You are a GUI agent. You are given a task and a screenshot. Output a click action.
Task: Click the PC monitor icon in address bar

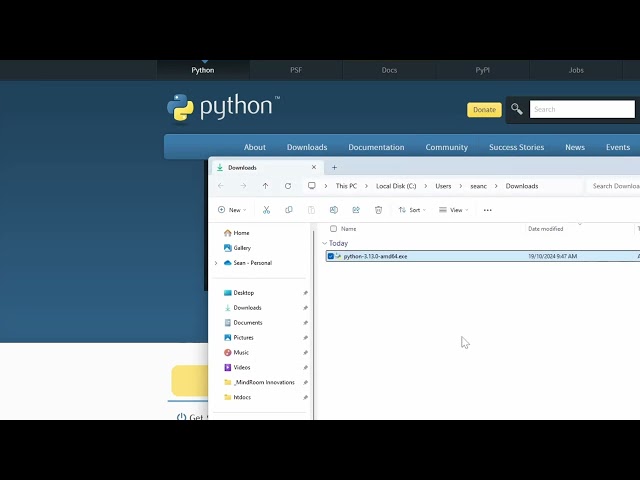click(x=311, y=186)
